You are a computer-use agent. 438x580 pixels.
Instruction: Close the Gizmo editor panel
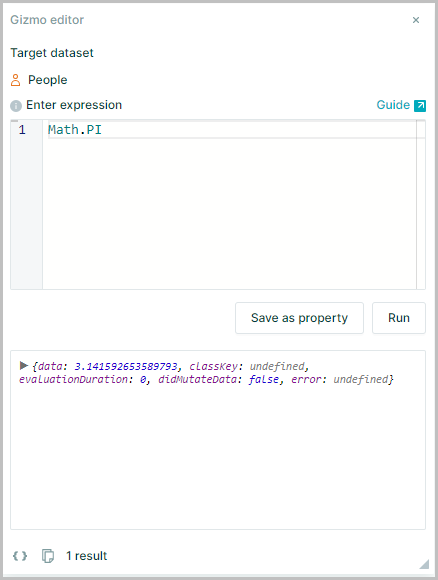[x=416, y=20]
